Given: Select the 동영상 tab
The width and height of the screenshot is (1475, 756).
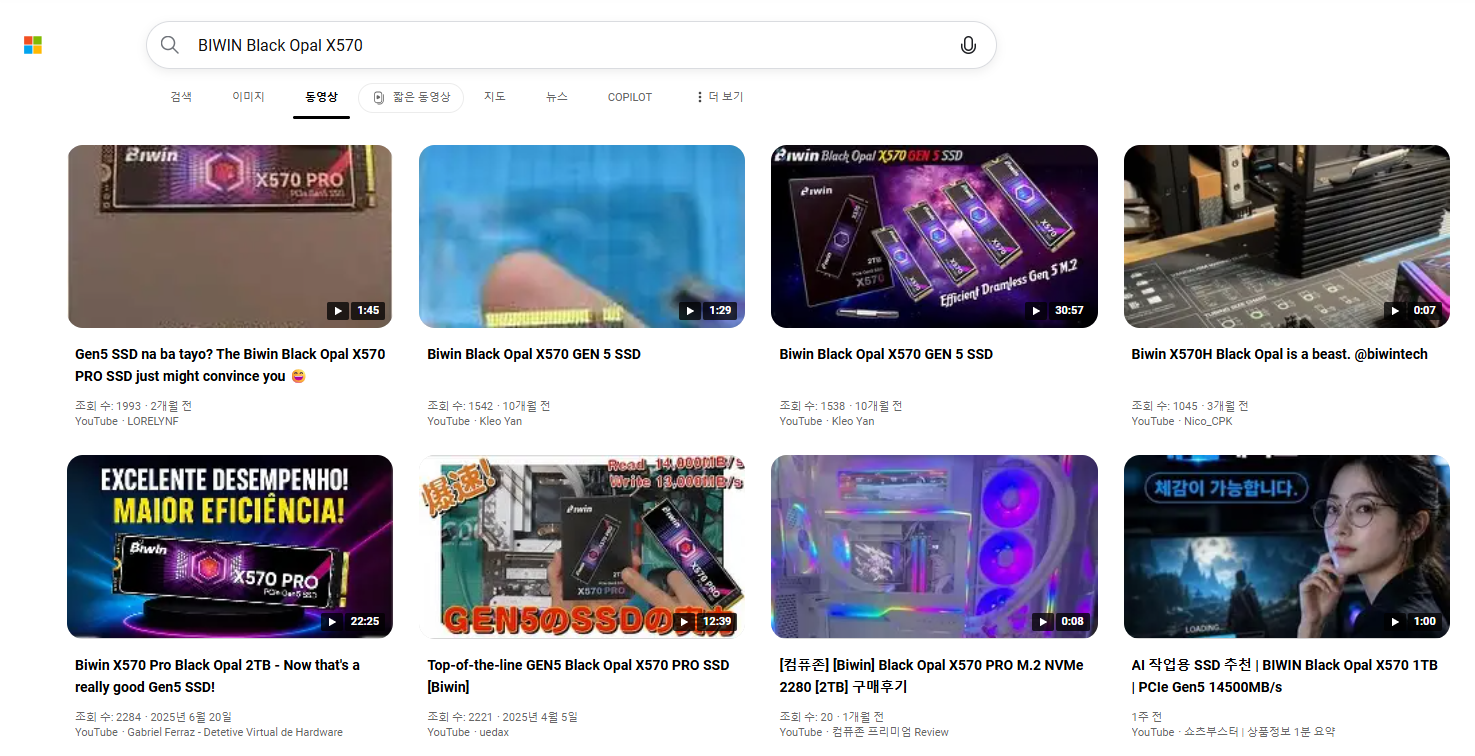Looking at the screenshot, I should tap(321, 97).
